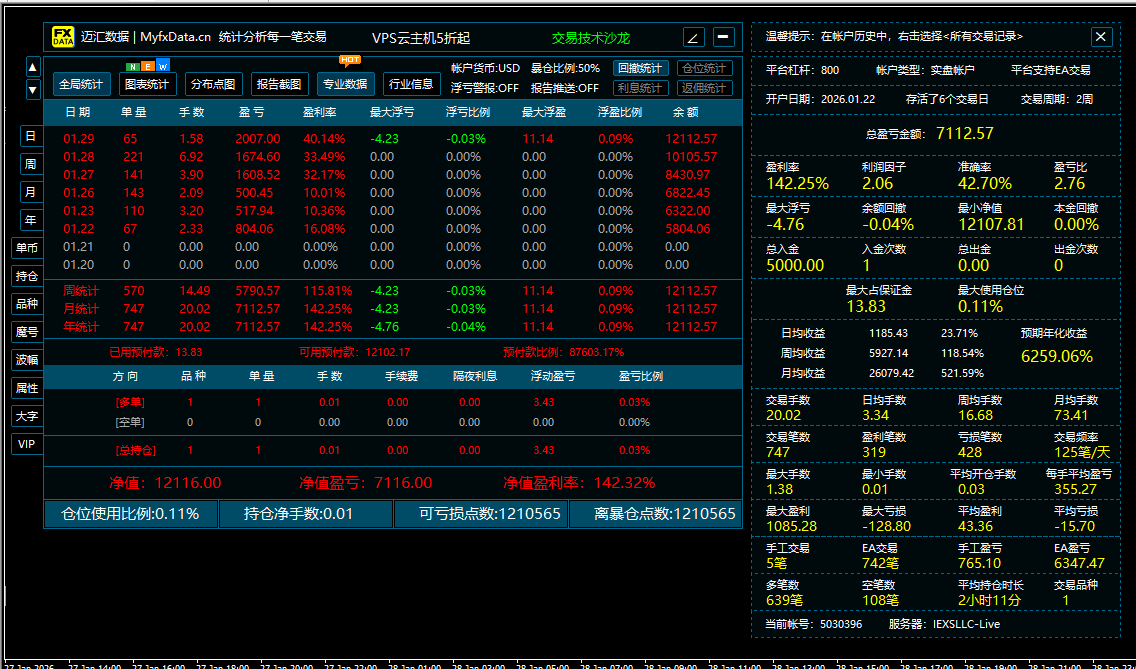Select the 01.29 date row

click(x=392, y=138)
